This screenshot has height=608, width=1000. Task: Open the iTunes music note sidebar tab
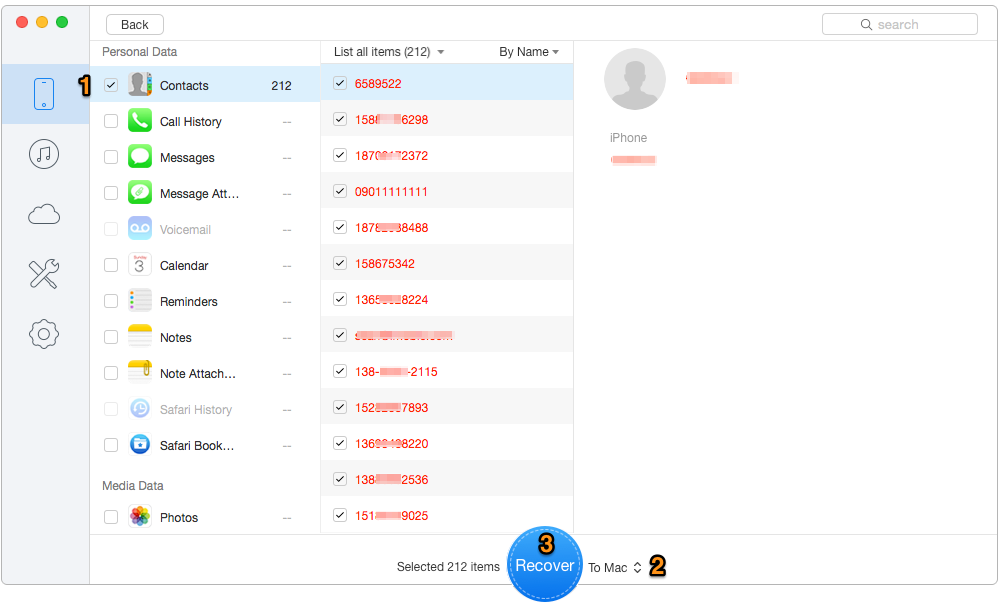coord(44,154)
